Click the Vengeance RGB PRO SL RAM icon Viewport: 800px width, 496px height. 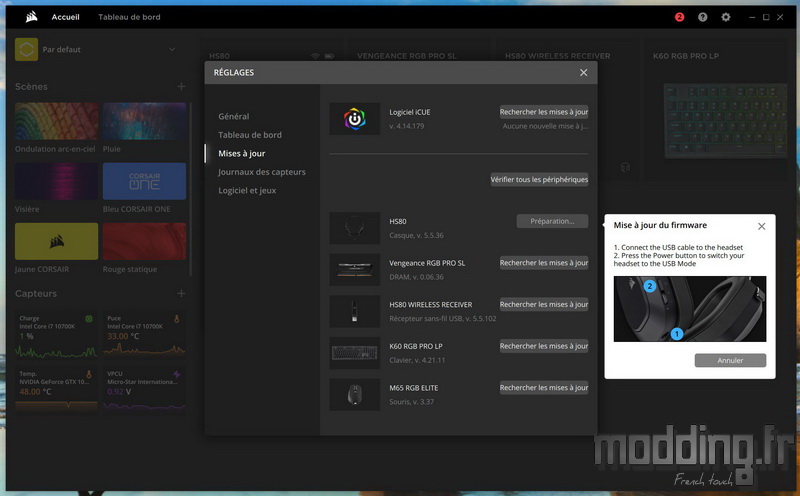point(355,269)
